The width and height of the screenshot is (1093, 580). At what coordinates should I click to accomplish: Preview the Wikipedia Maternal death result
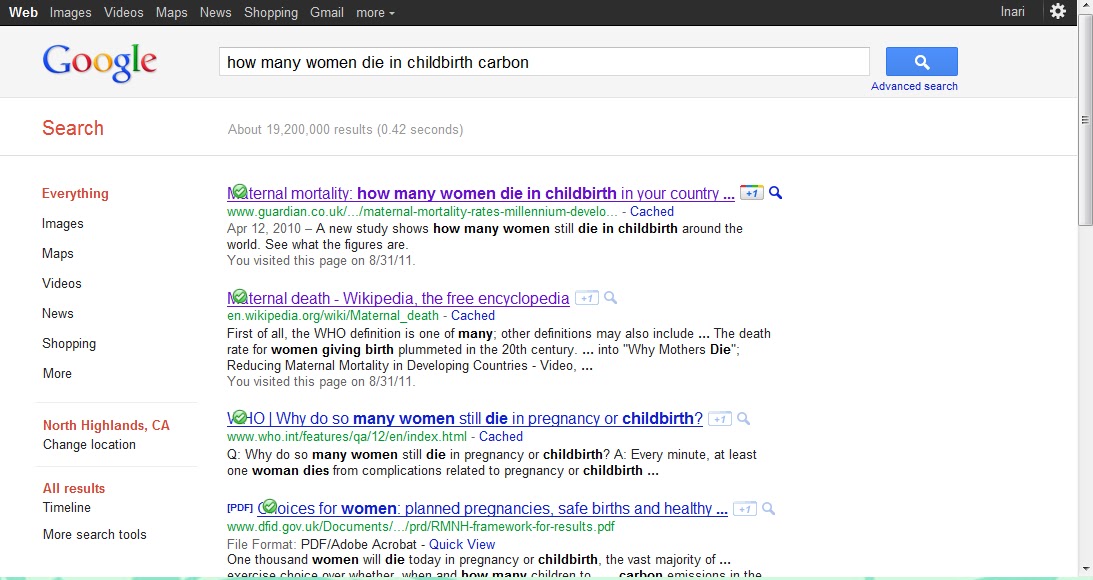click(611, 298)
